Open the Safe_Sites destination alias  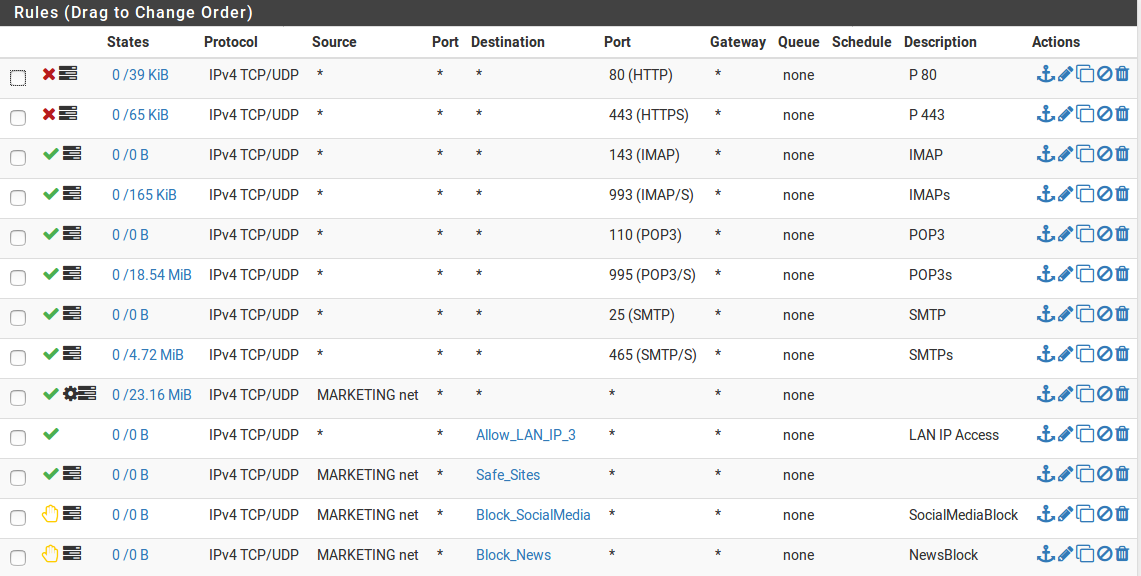point(508,475)
